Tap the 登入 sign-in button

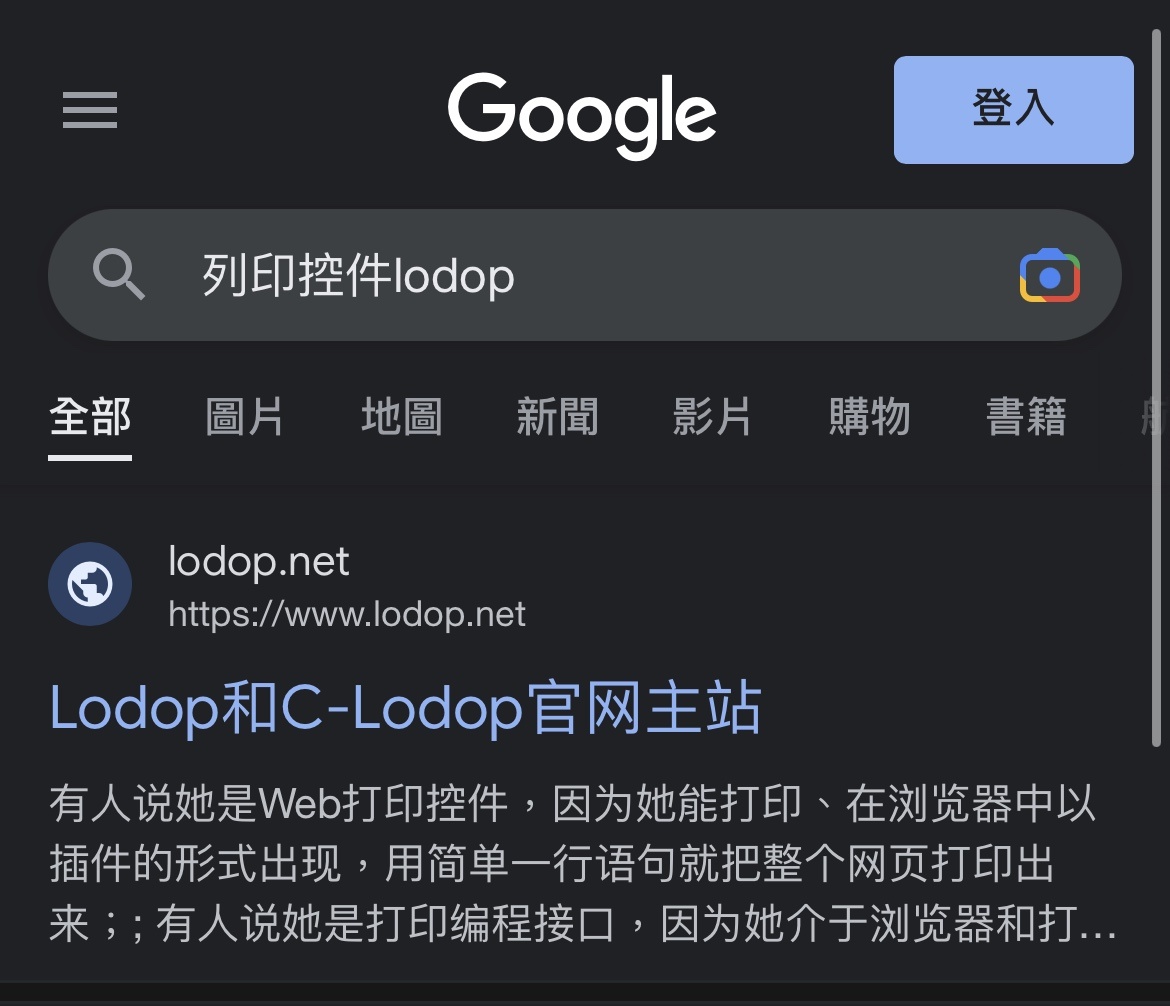[1013, 110]
